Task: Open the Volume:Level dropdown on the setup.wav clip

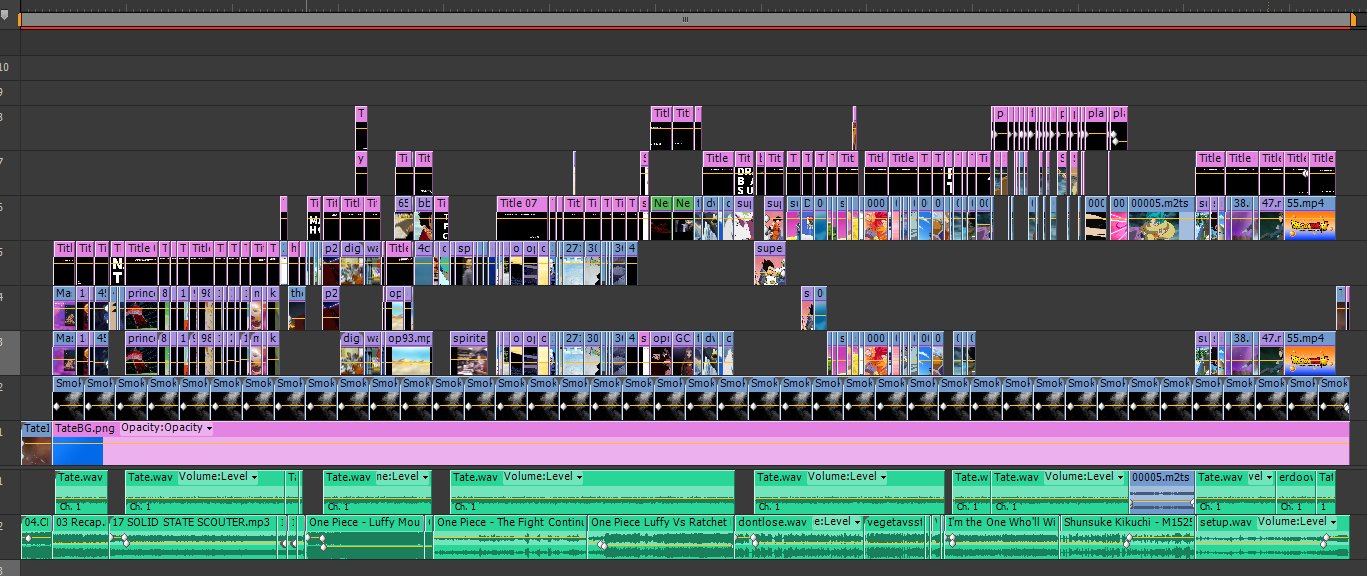Action: tap(1296, 522)
